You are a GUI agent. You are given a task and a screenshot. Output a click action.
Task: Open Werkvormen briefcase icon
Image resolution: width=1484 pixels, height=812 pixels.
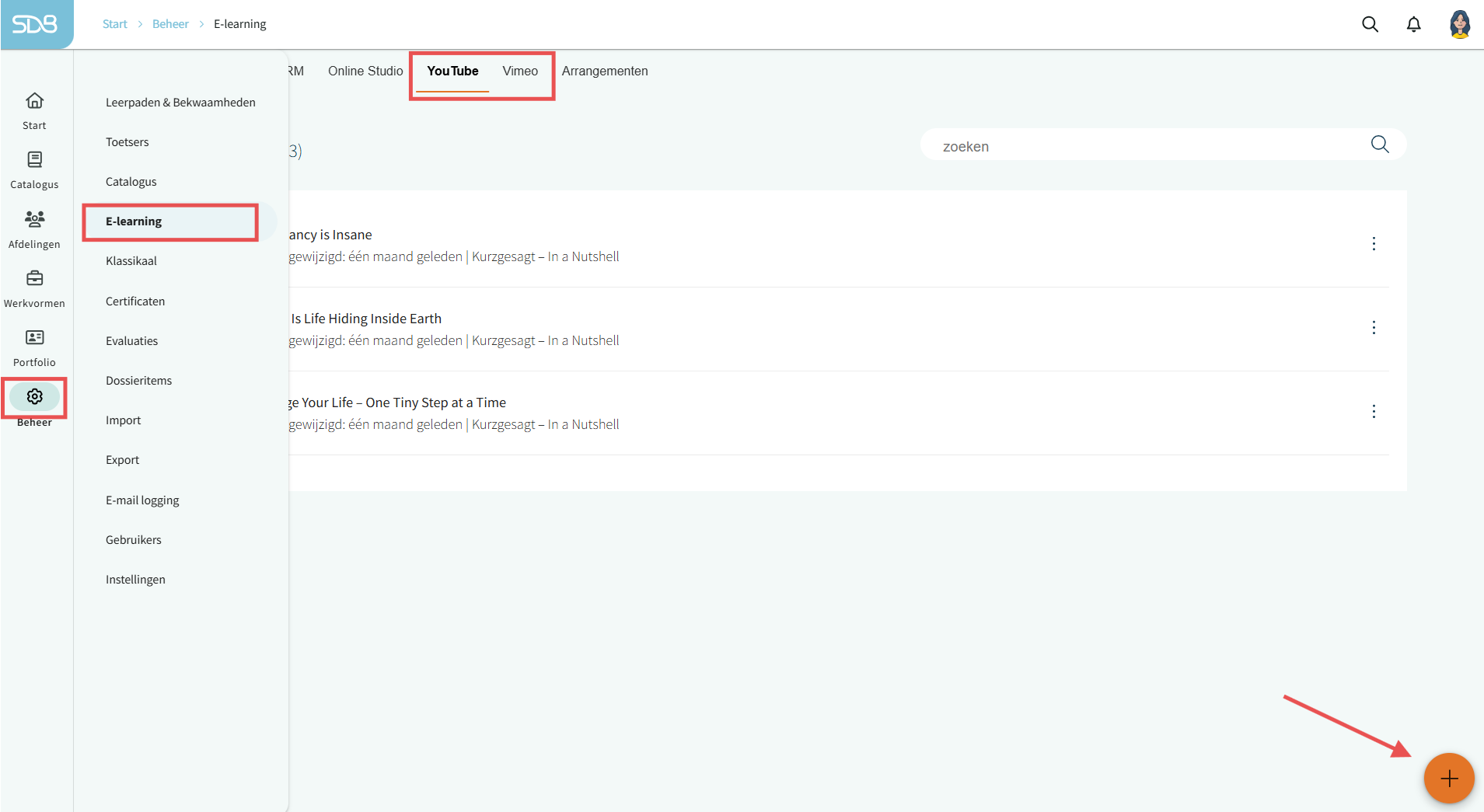(x=34, y=278)
